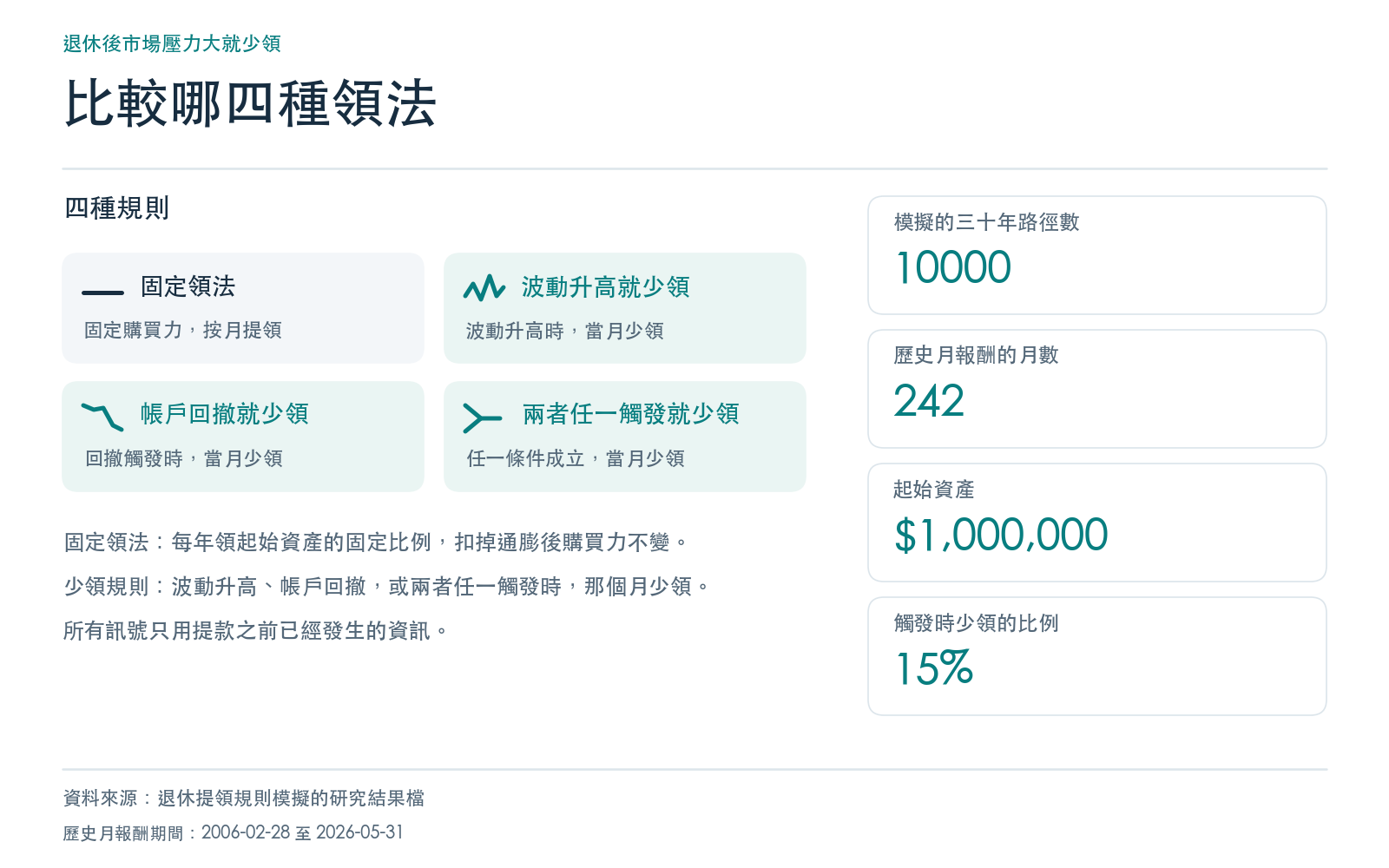Select the 波動升高就少領 card title
This screenshot has width=1389, height=868.
[x=606, y=287]
